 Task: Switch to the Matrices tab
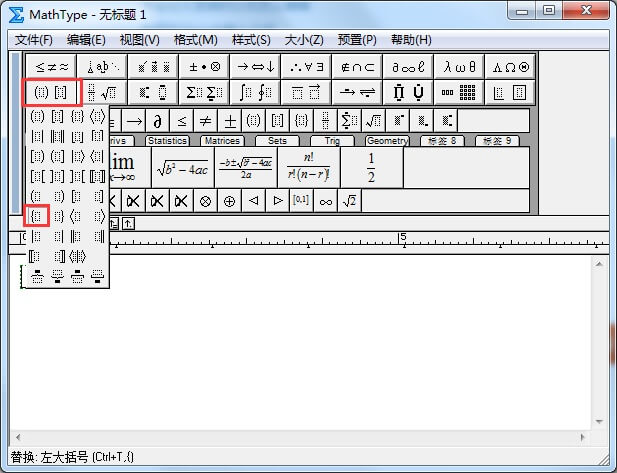tap(222, 141)
